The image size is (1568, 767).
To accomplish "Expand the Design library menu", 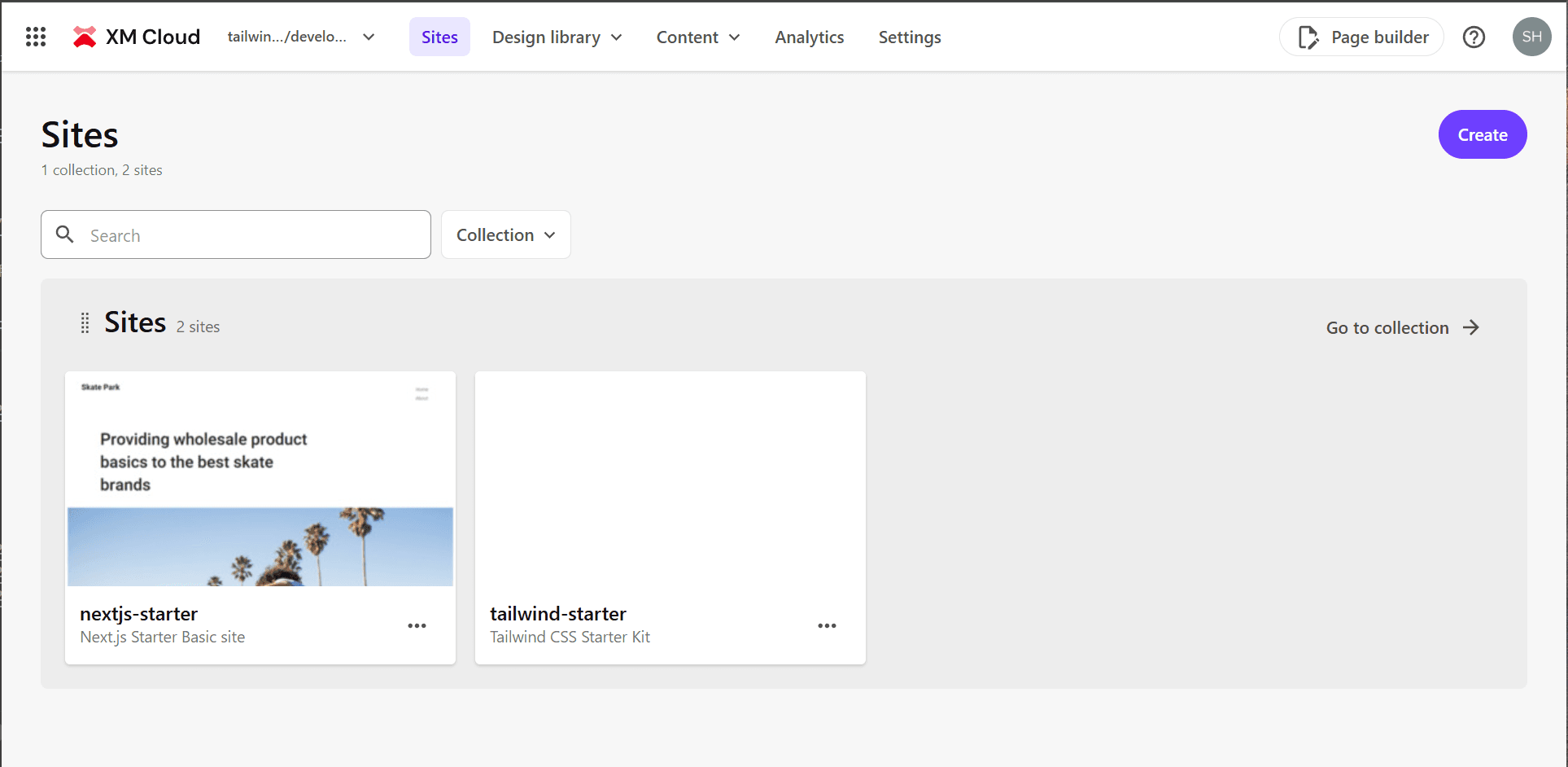I will click(557, 37).
